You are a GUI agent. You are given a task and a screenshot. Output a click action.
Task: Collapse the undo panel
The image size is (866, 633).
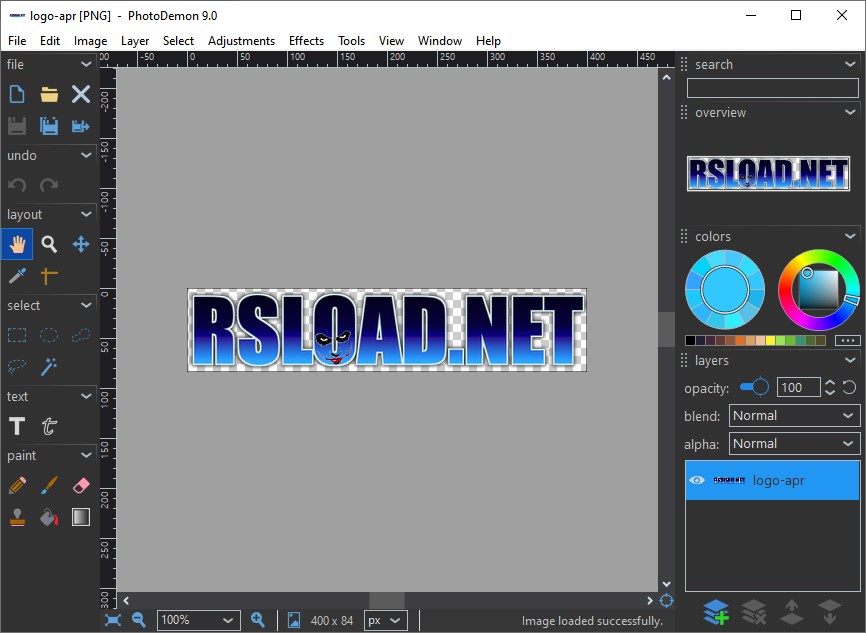[x=86, y=155]
